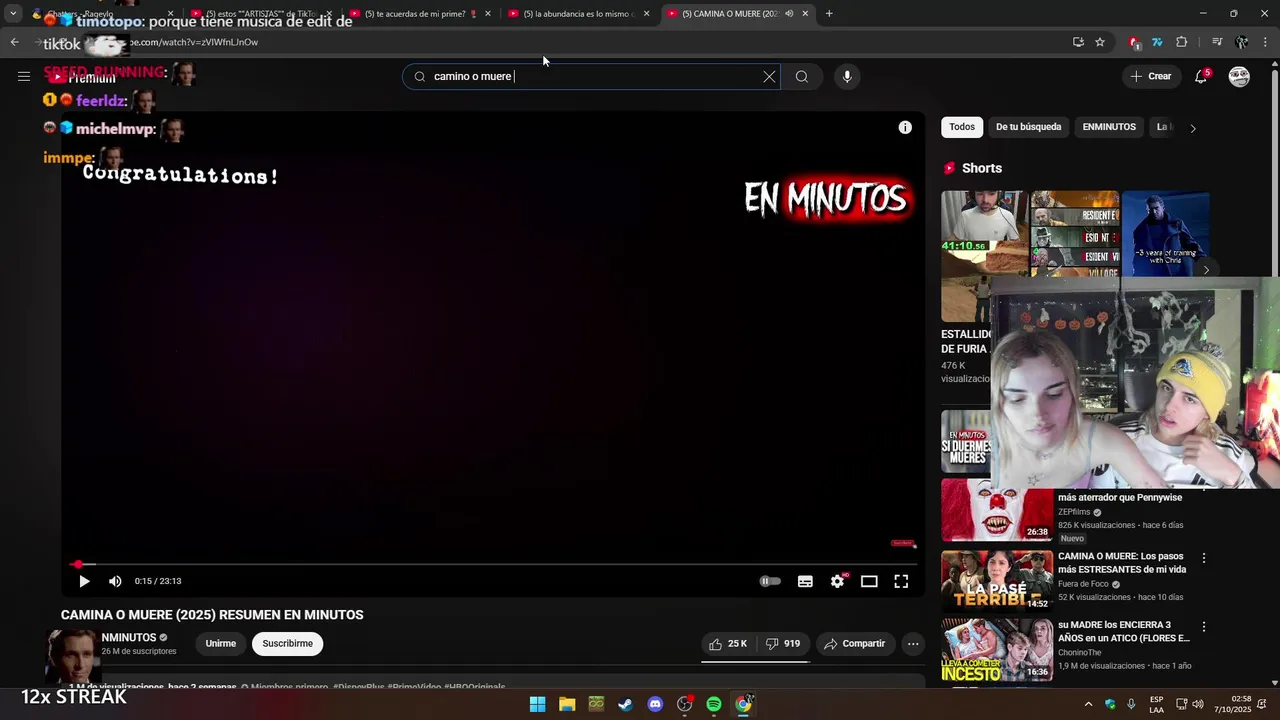The width and height of the screenshot is (1280, 720).
Task: Open Crear menu
Action: (1151, 76)
